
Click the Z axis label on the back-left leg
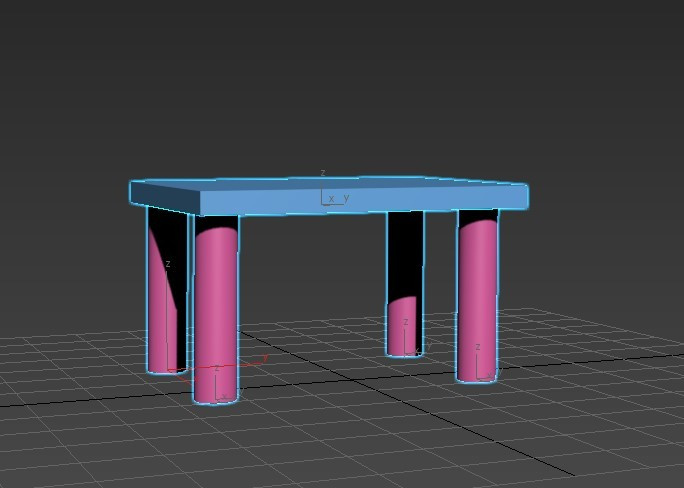(x=168, y=264)
